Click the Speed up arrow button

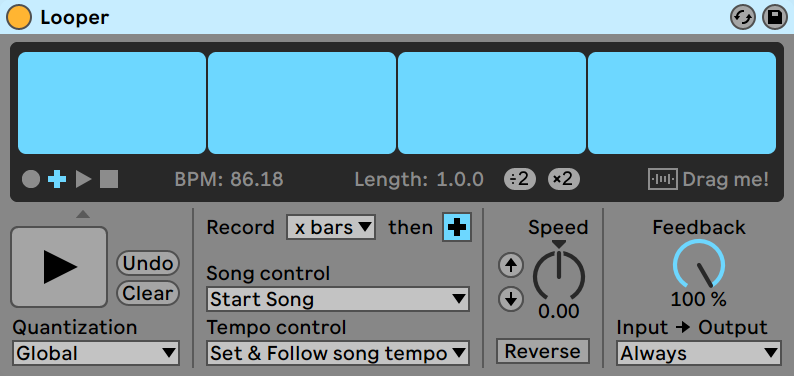point(510,266)
